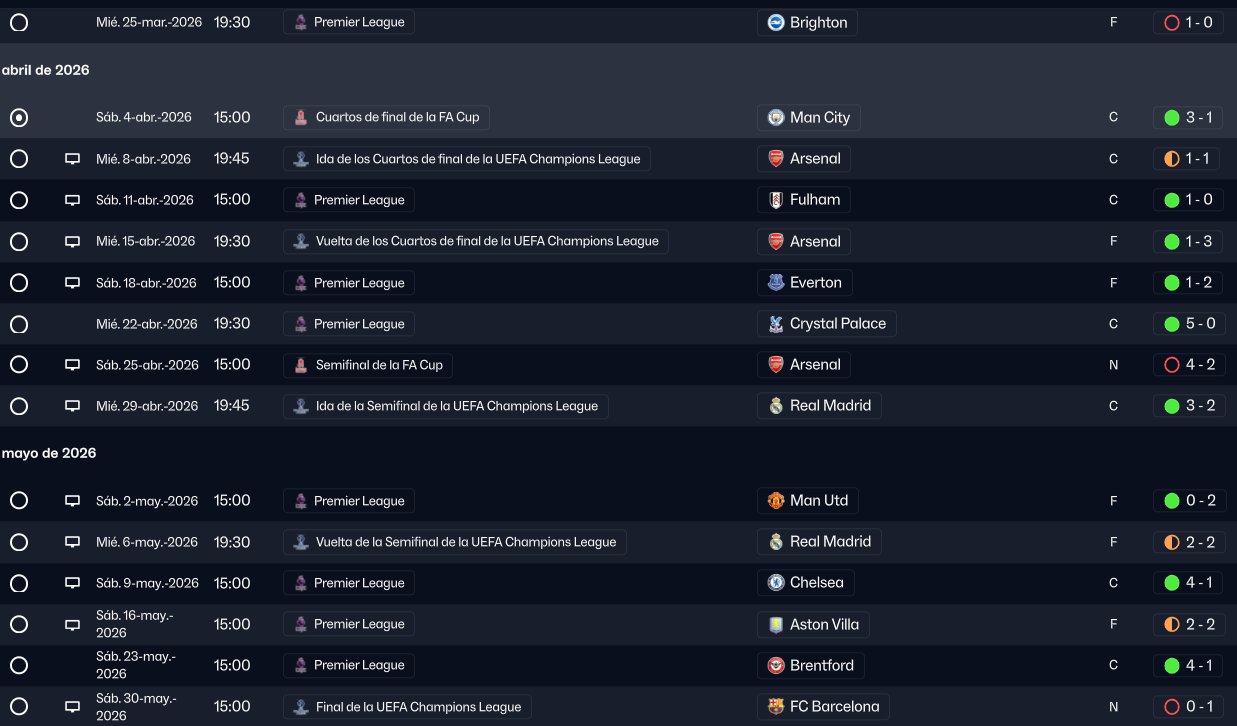Click the FA Cup trophy icon for Semifinal
The image size is (1237, 726).
(x=301, y=365)
